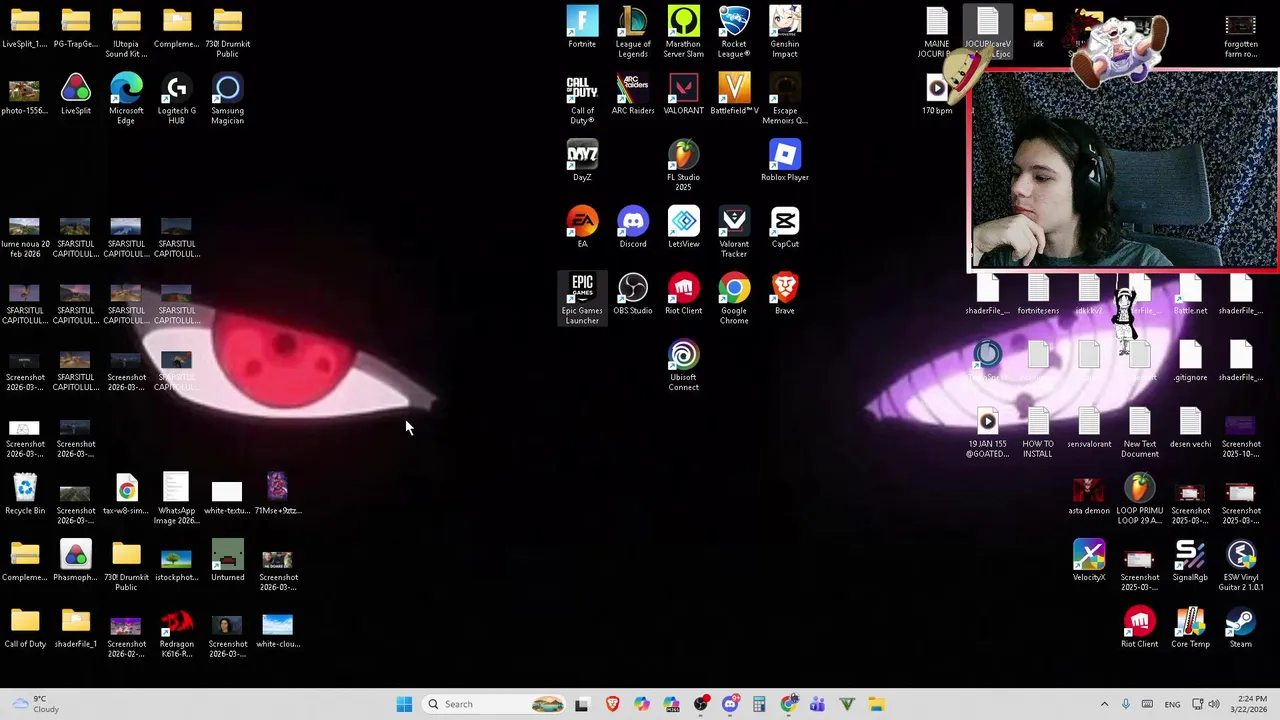Open the Windows Start menu

tap(404, 704)
